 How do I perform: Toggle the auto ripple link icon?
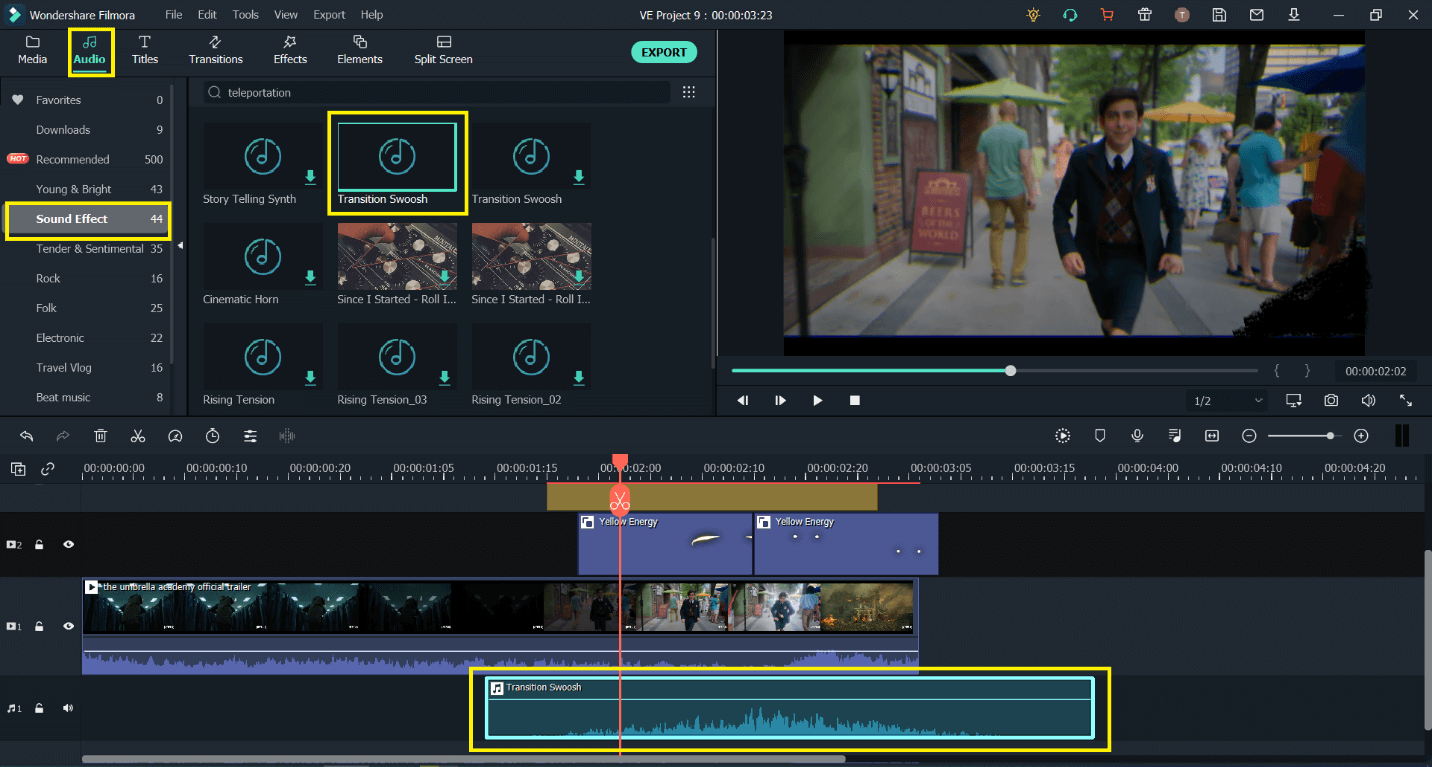click(x=48, y=468)
